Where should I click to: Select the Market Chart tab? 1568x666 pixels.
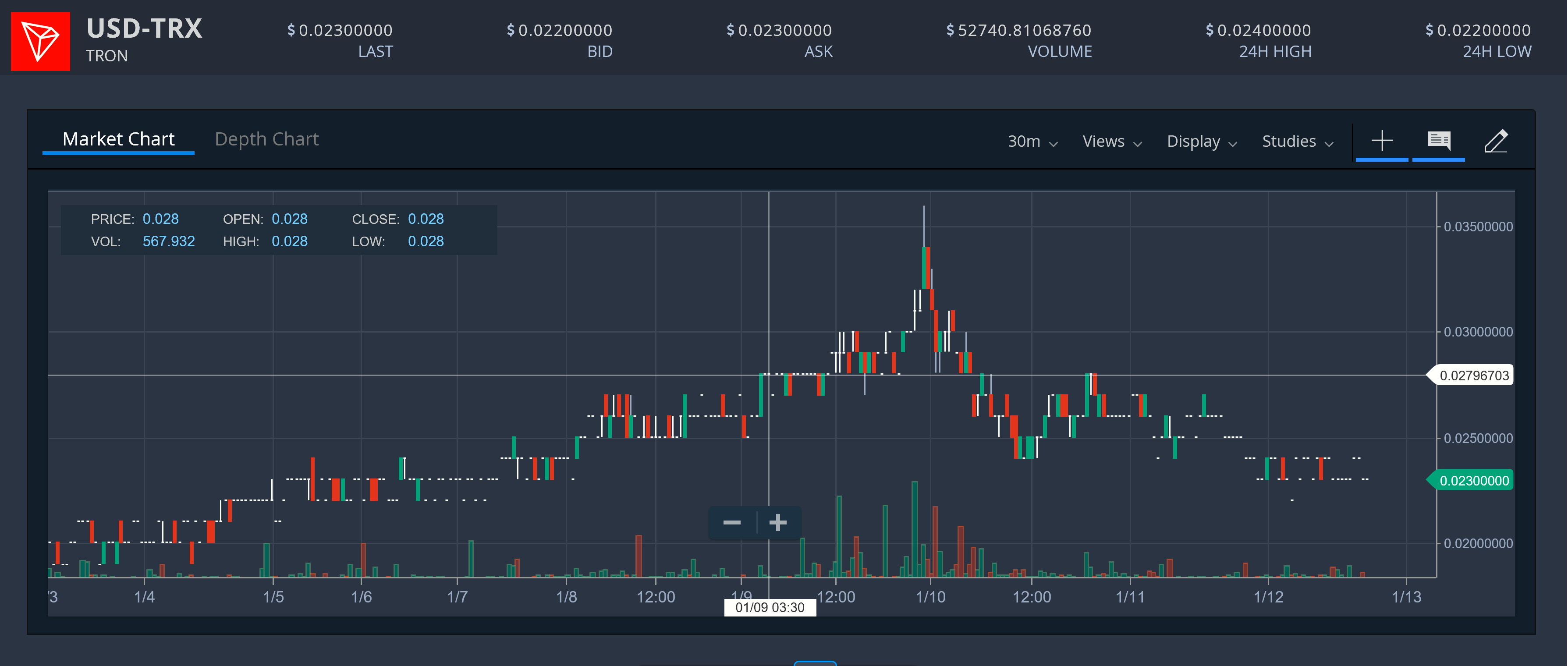(x=118, y=139)
